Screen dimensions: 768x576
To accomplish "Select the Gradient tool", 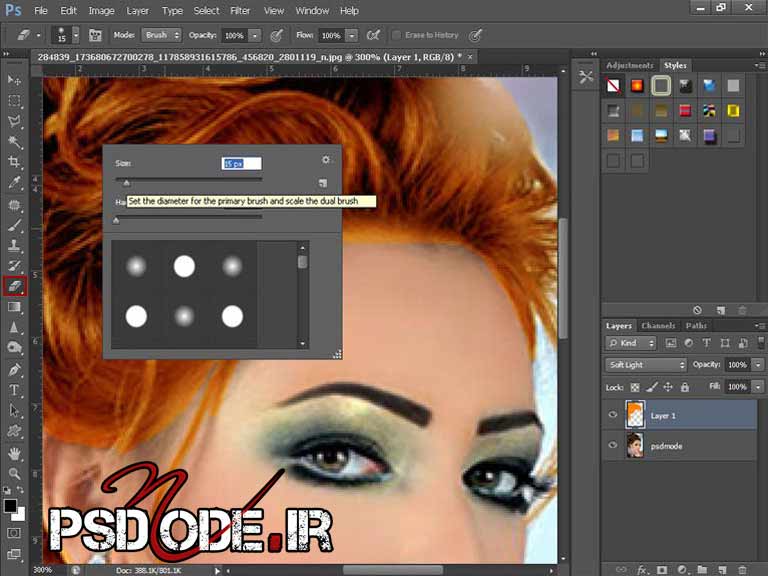I will [x=14, y=307].
